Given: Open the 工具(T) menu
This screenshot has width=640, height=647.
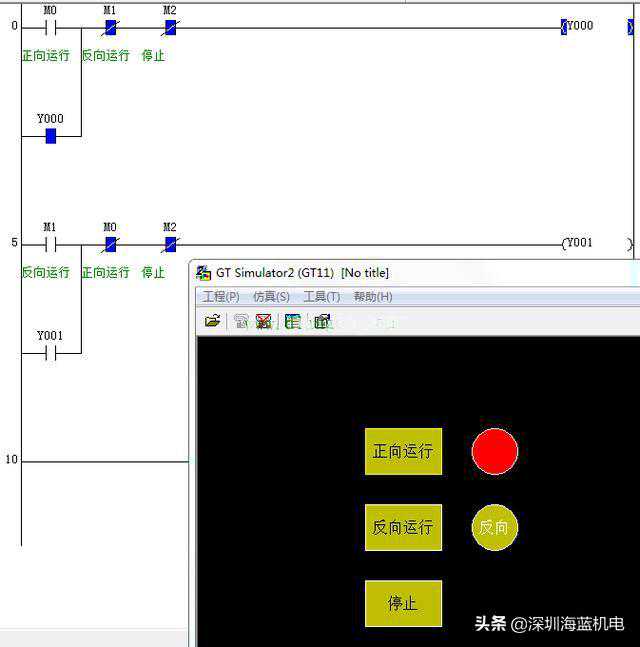Looking at the screenshot, I should (x=321, y=297).
